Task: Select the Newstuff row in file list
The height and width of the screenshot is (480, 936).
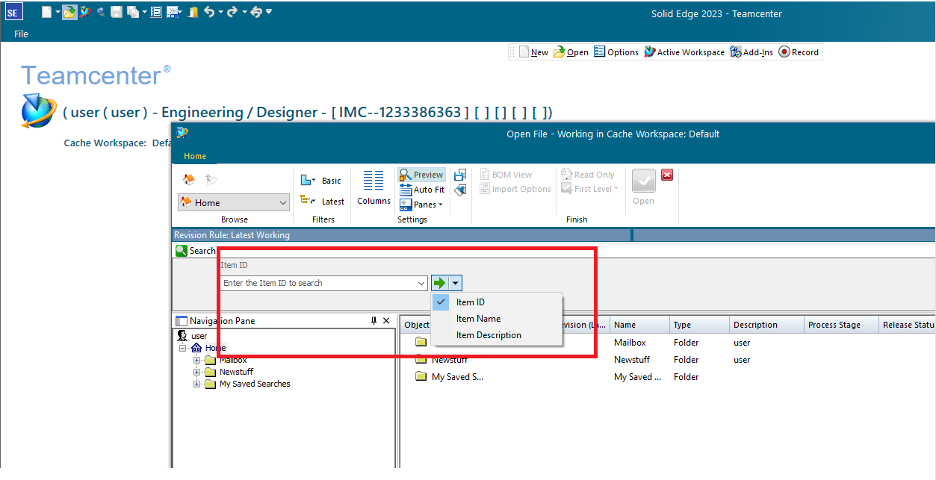Action: (x=667, y=360)
